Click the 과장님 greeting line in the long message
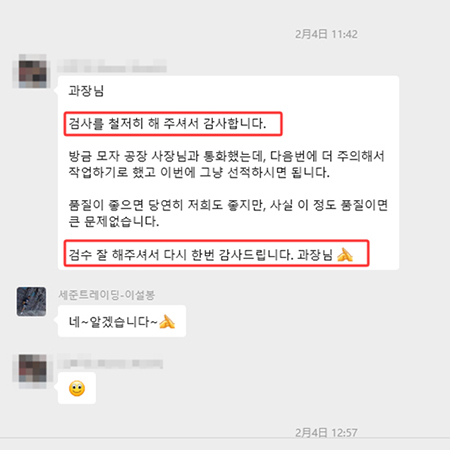The image size is (450, 450). (x=86, y=91)
